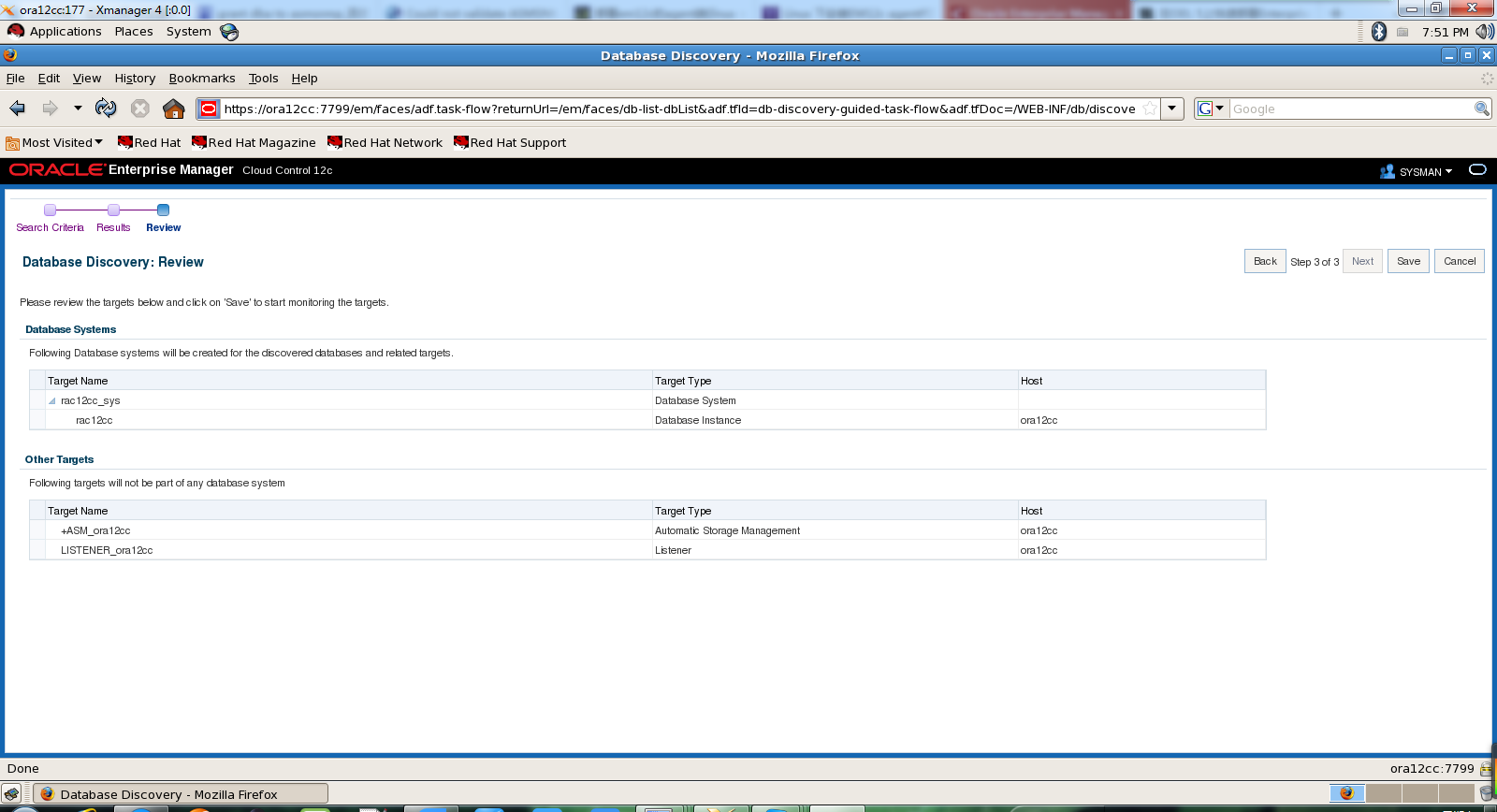The height and width of the screenshot is (812, 1497).
Task: Click the Oracle oval icon beside SYSMAN
Action: [1477, 169]
